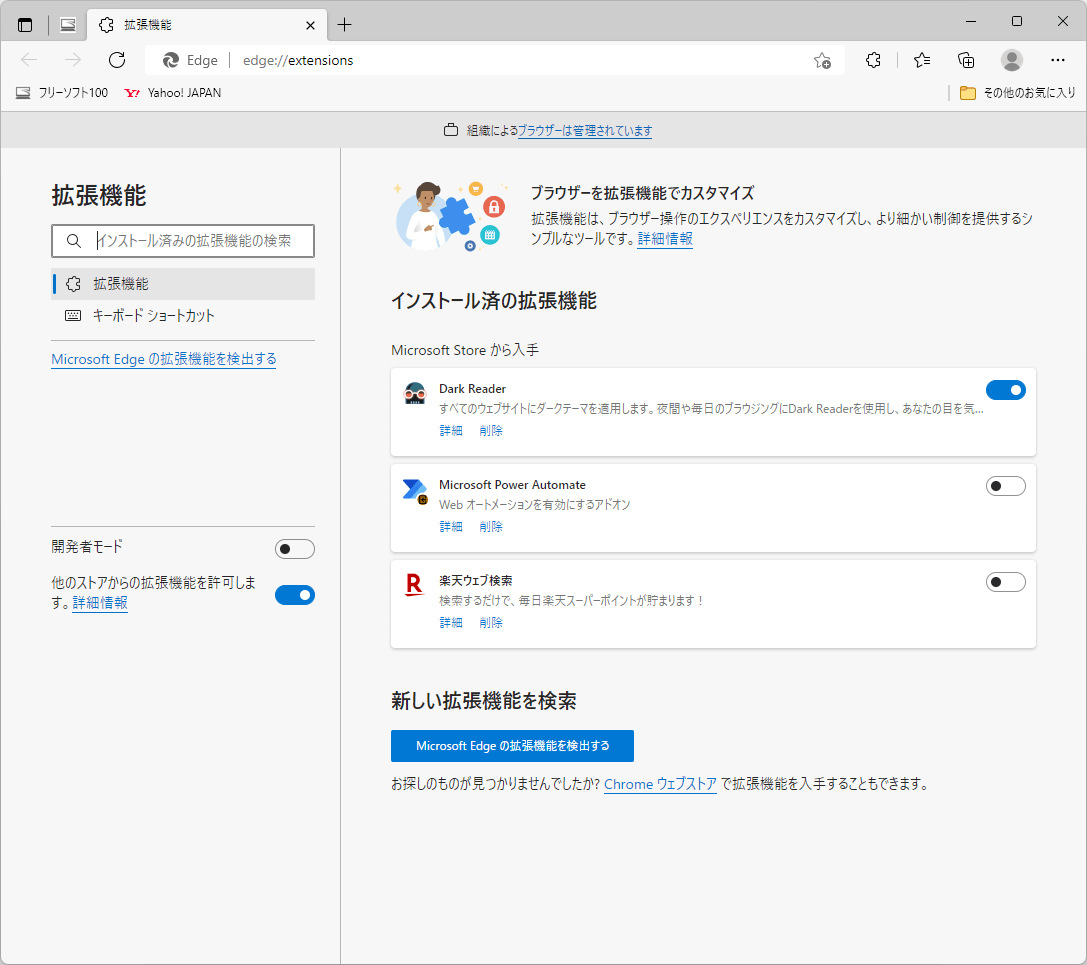Viewport: 1087px width, 965px height.
Task: Toggle allow extensions from other stores switch
Action: [295, 595]
